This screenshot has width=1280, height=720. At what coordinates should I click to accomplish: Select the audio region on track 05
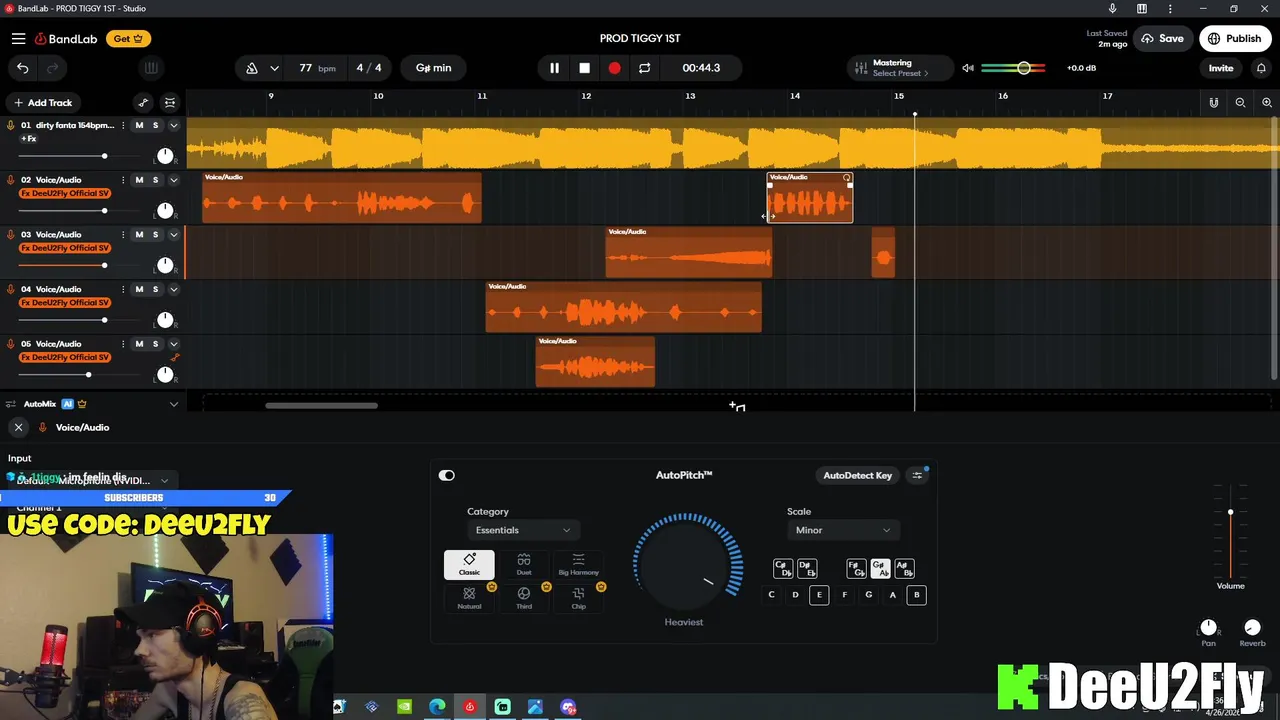pos(595,361)
